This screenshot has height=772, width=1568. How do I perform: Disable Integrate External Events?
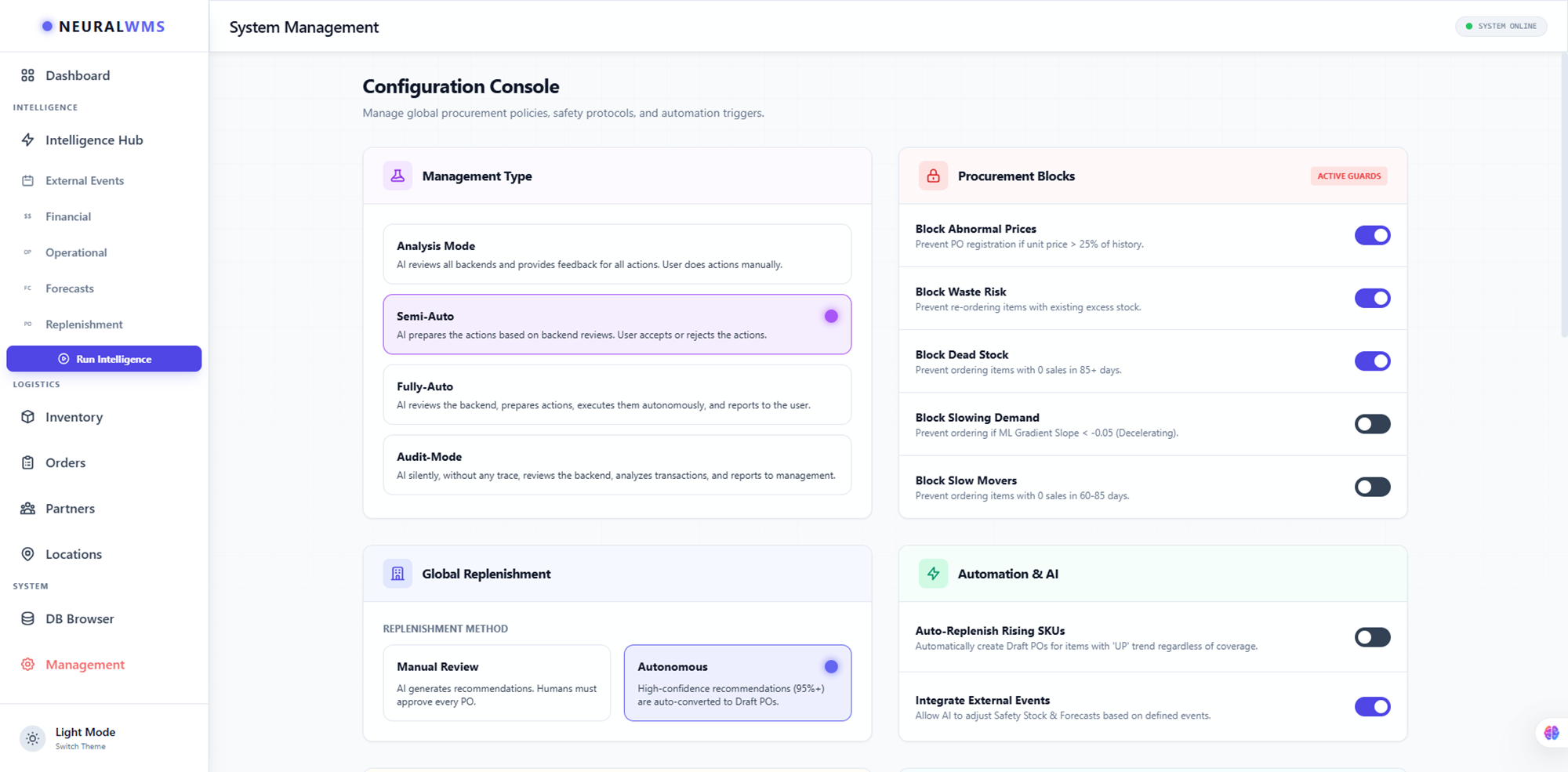pyautogui.click(x=1372, y=706)
